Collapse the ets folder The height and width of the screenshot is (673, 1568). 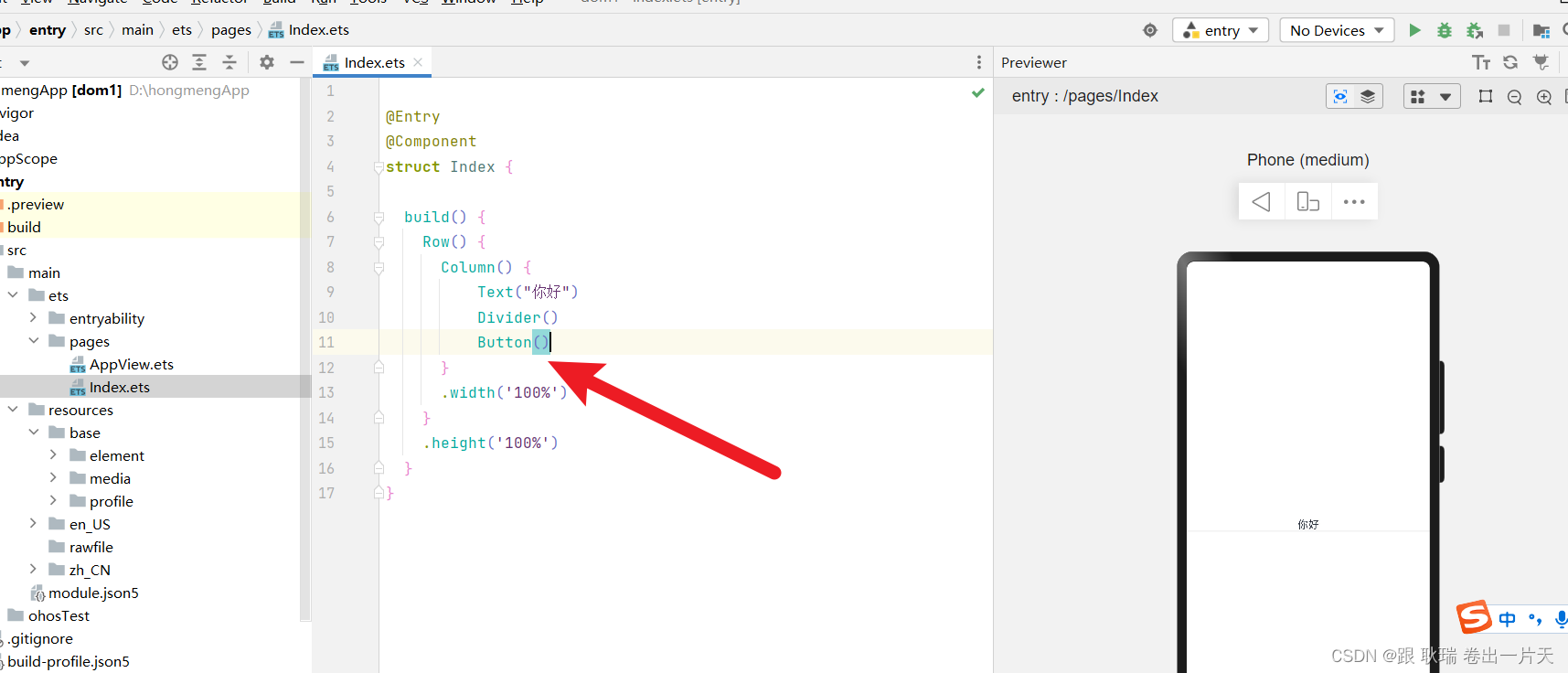(13, 294)
